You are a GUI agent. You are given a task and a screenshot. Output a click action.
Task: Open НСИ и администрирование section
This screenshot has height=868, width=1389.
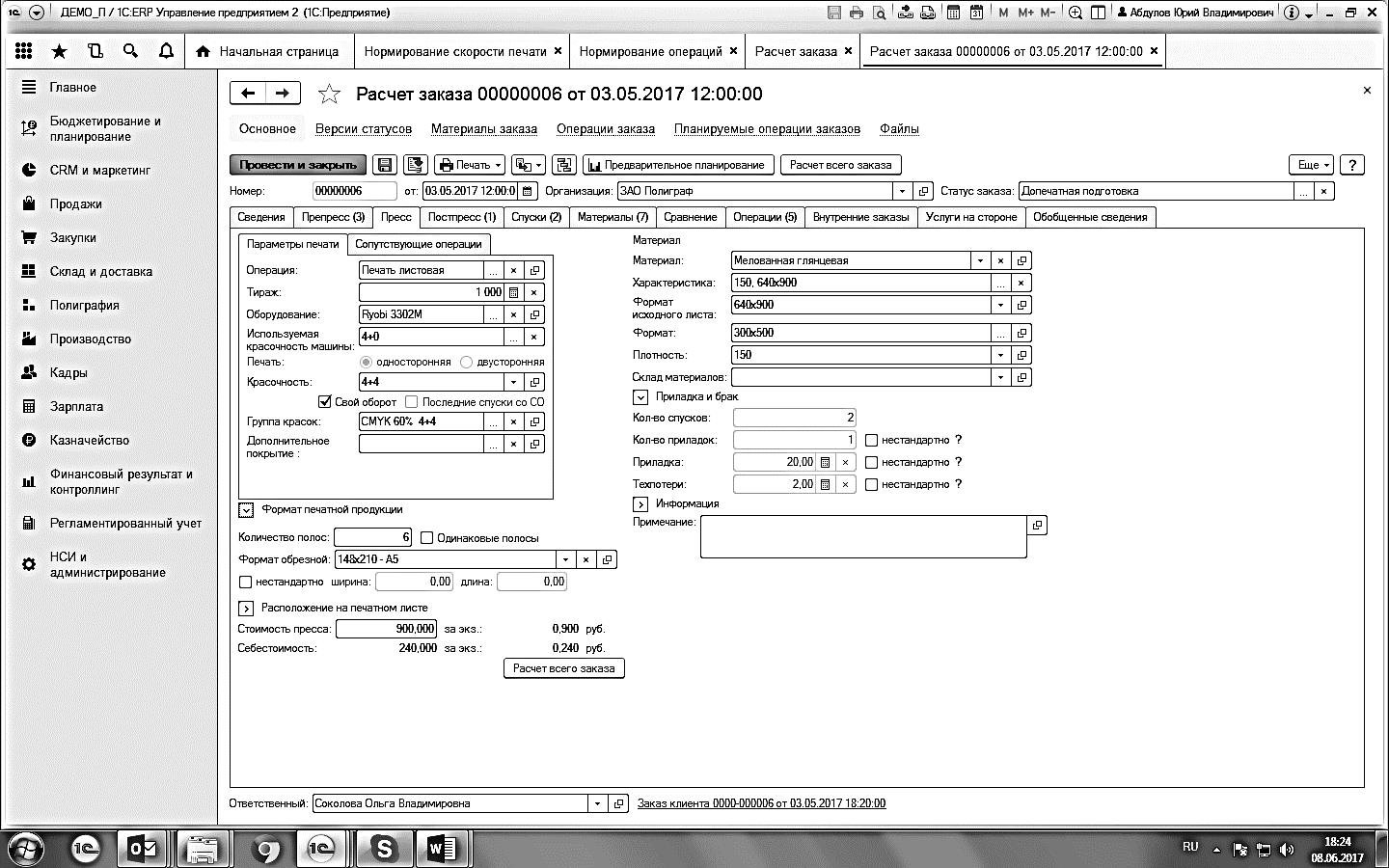click(108, 564)
